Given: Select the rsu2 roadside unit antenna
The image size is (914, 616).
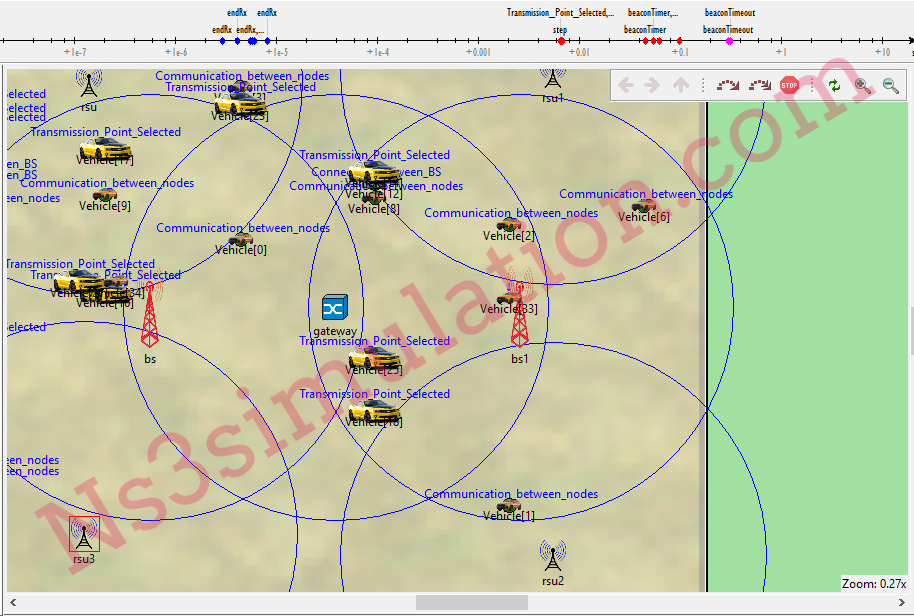Looking at the screenshot, I should (x=553, y=555).
